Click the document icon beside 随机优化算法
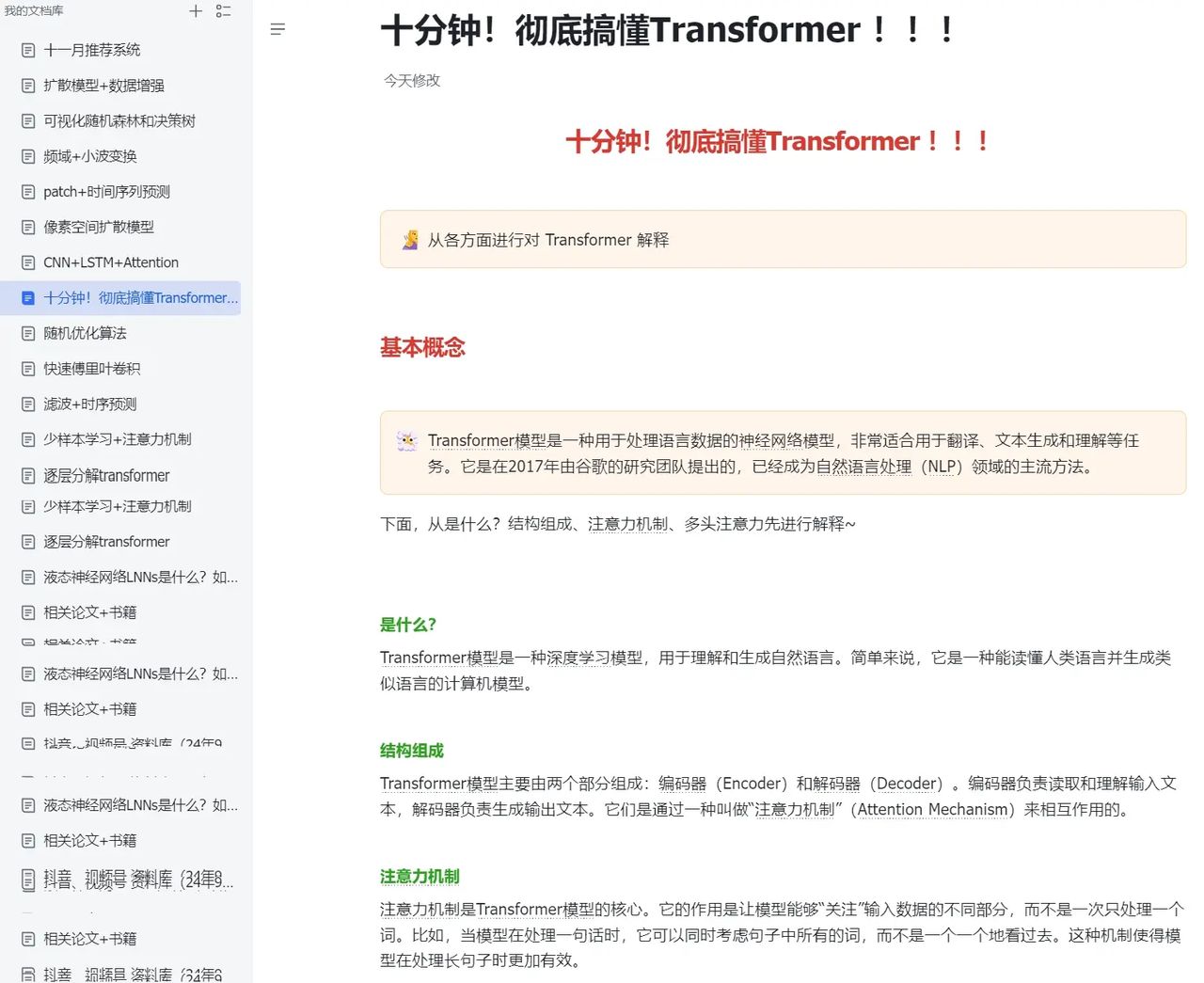1204x983 pixels. point(26,333)
